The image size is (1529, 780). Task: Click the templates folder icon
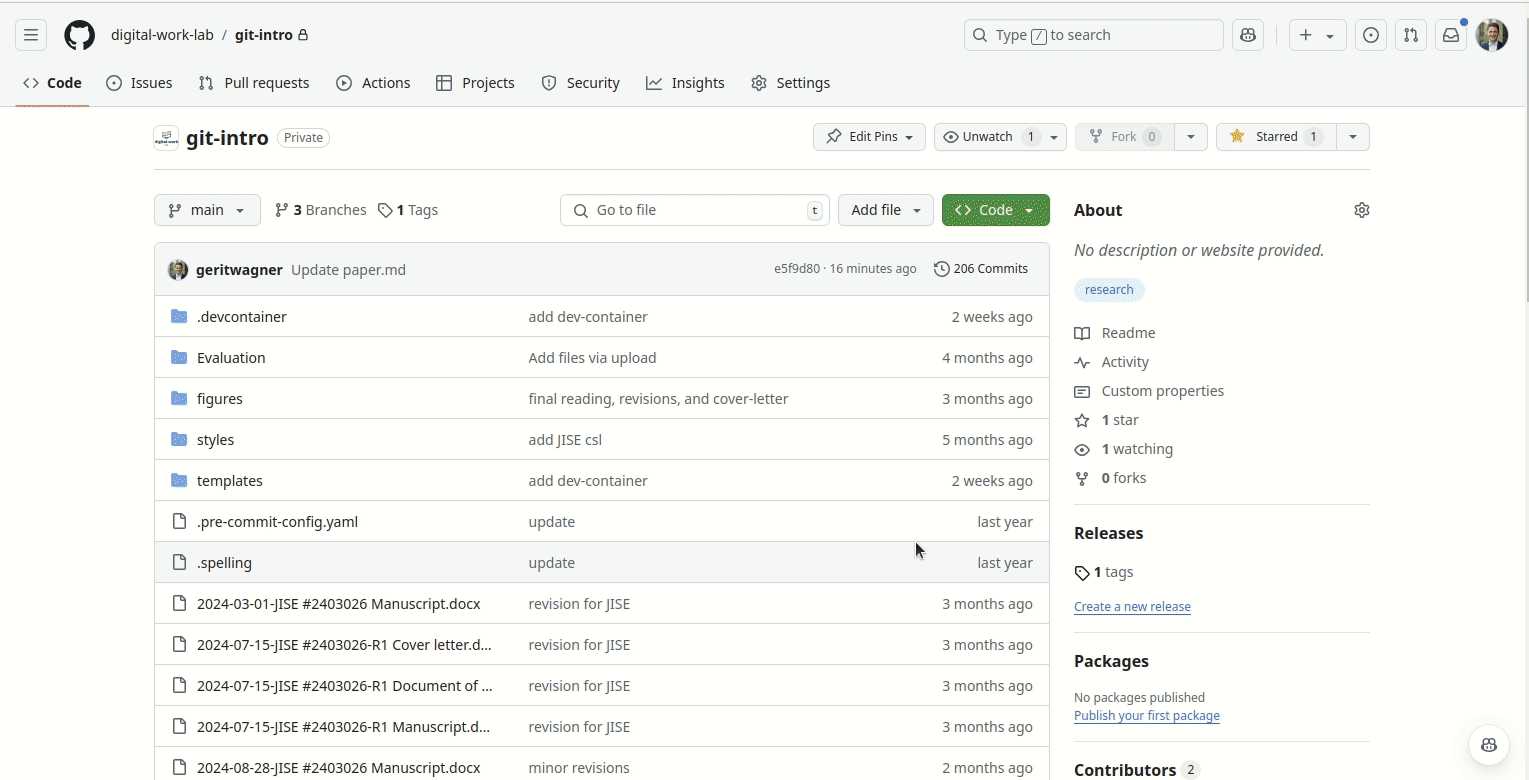tap(179, 480)
